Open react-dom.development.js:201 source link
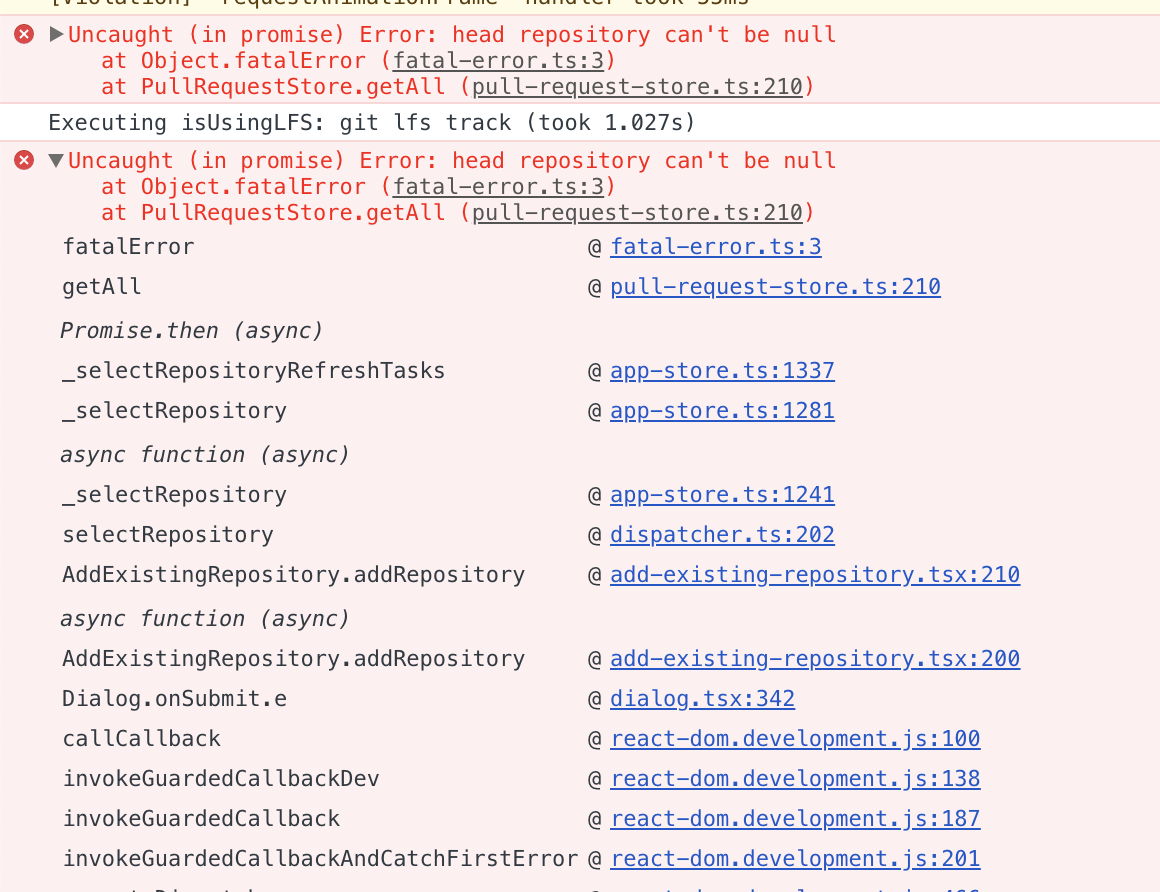 pyautogui.click(x=795, y=858)
